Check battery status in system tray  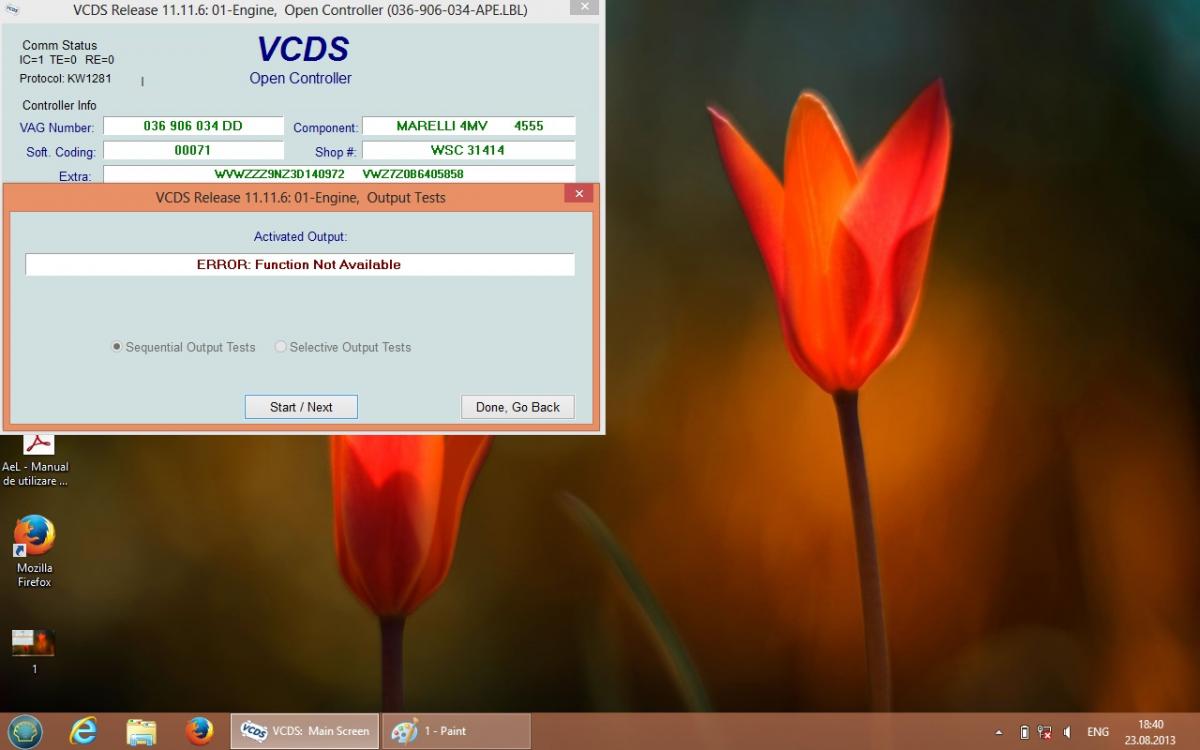pos(1024,732)
